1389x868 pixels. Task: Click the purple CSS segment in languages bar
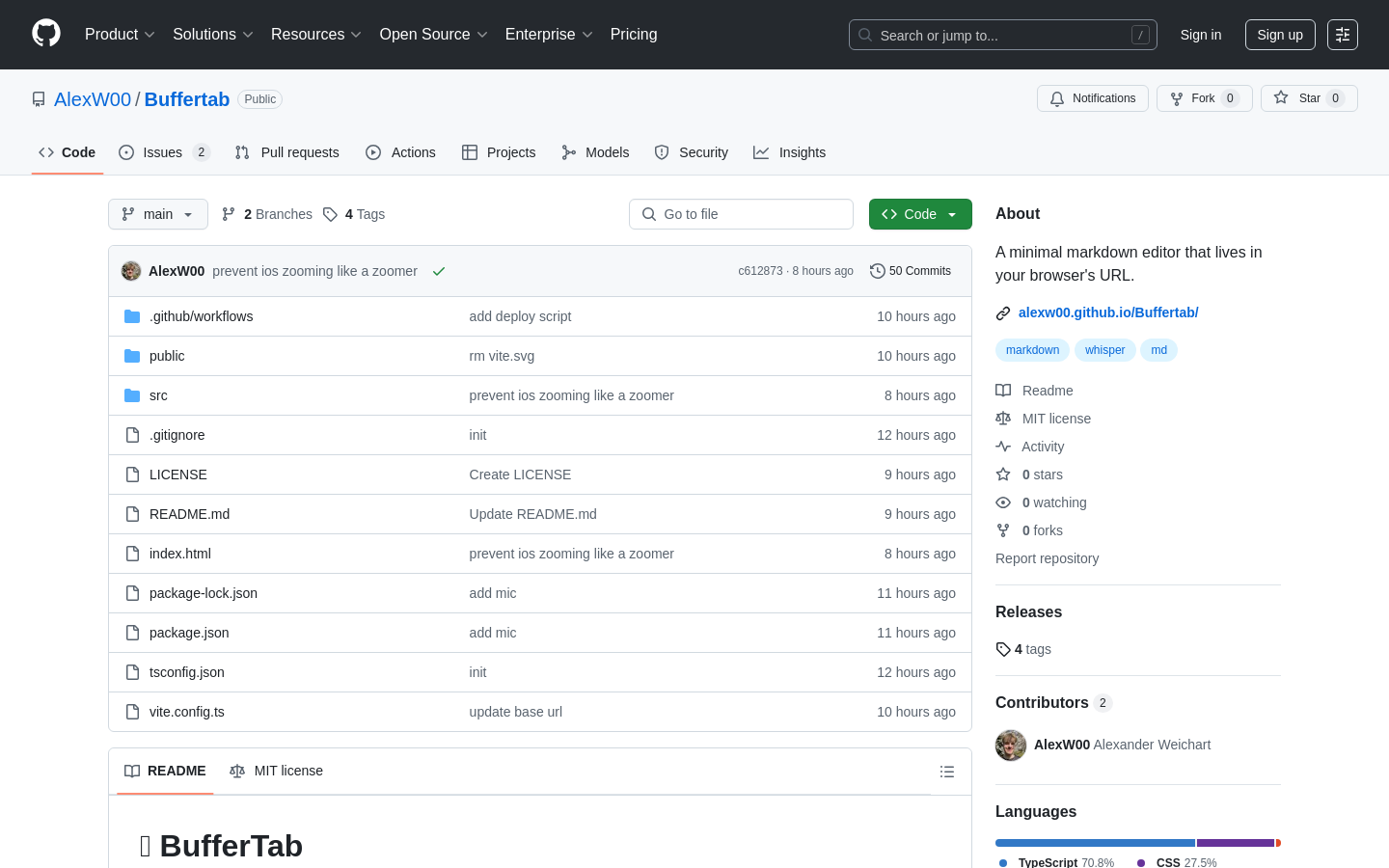[x=1236, y=843]
